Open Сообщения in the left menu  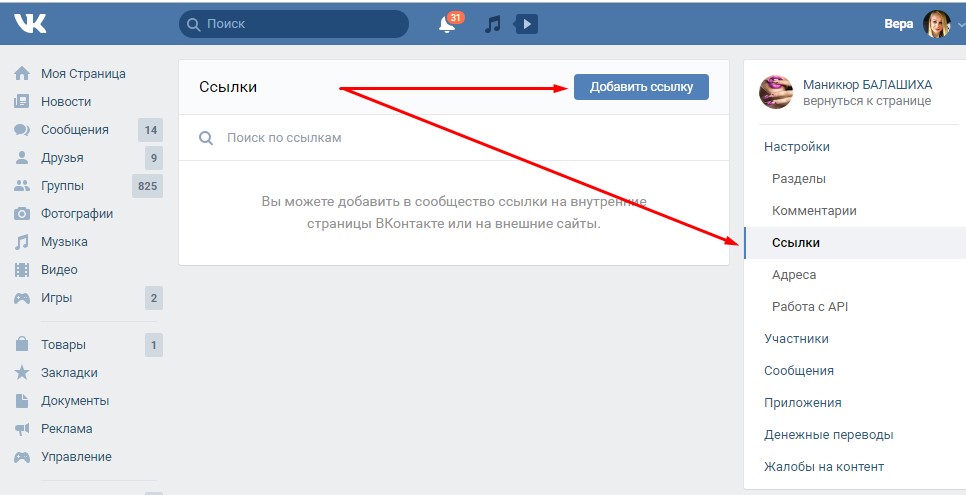[75, 130]
